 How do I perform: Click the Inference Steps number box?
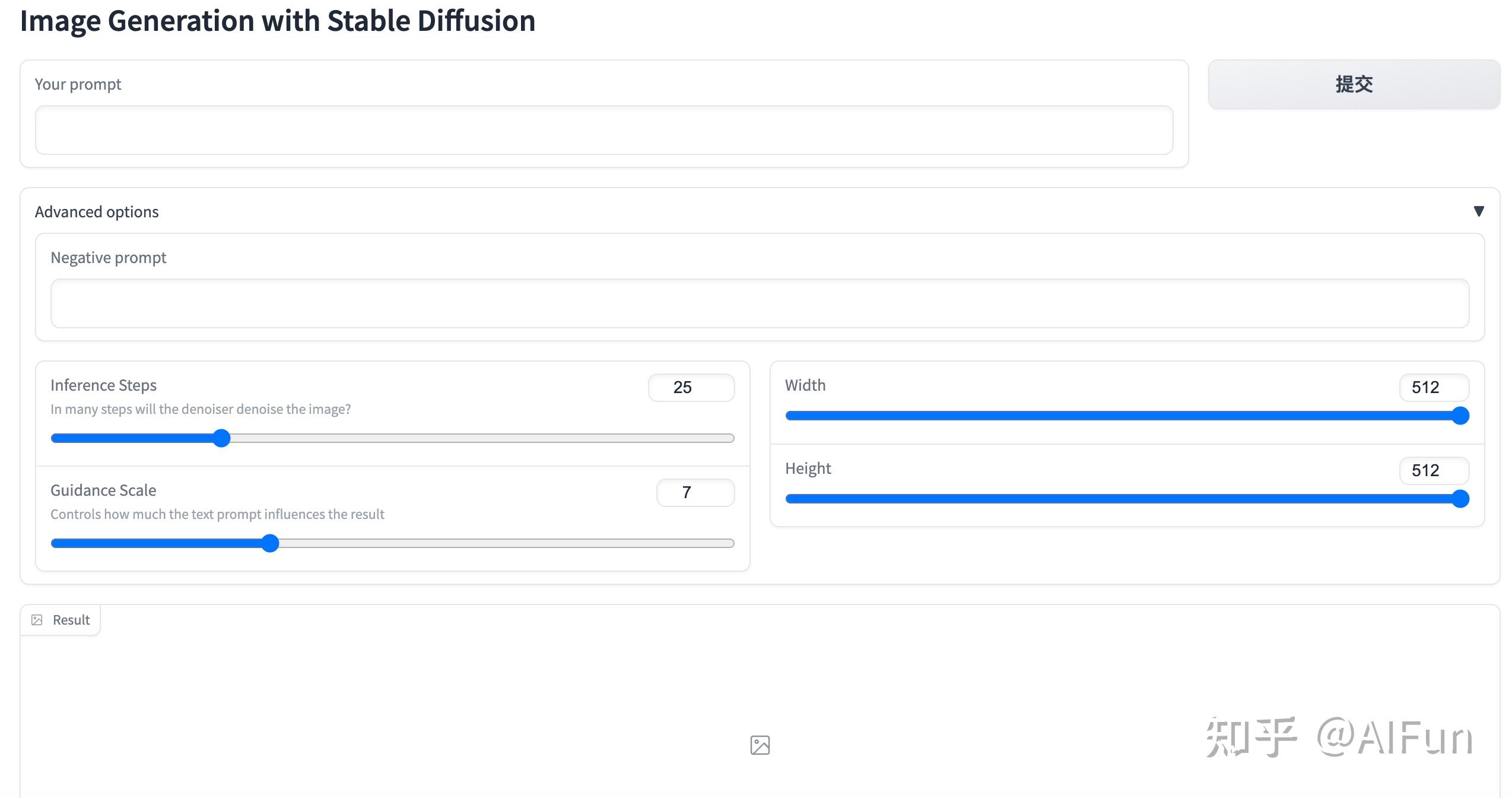coord(691,388)
